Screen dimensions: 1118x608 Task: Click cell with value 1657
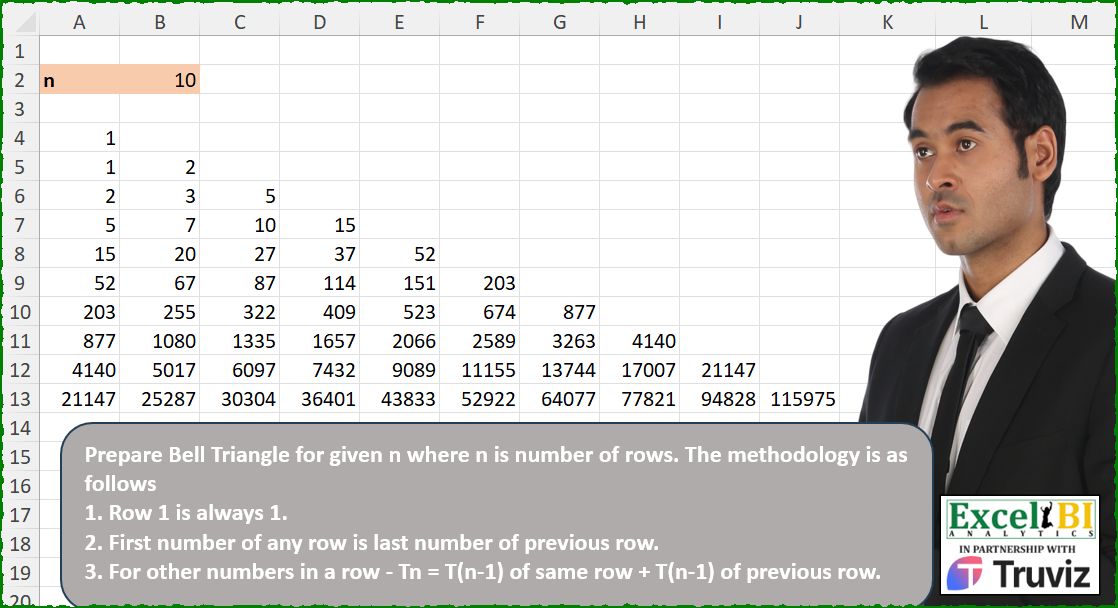pos(319,341)
